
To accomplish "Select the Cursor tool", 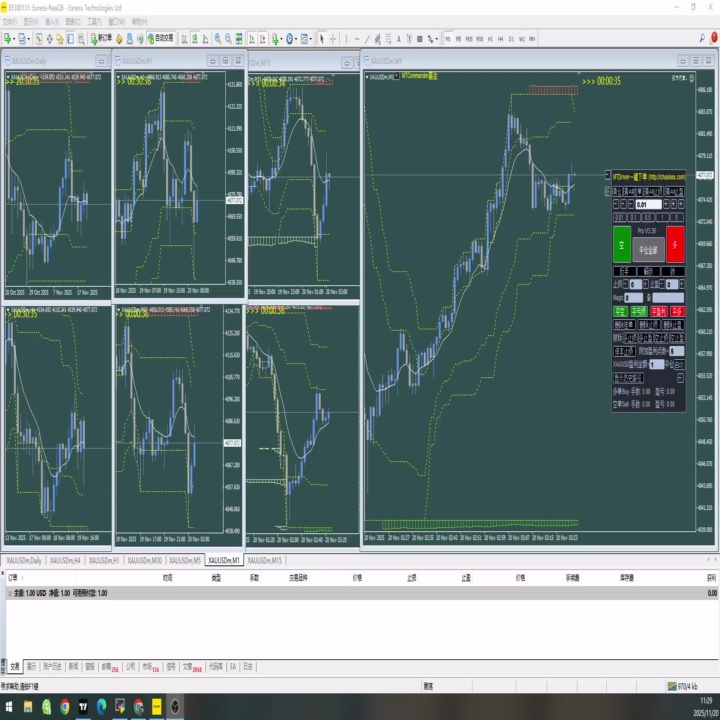I will (322, 39).
